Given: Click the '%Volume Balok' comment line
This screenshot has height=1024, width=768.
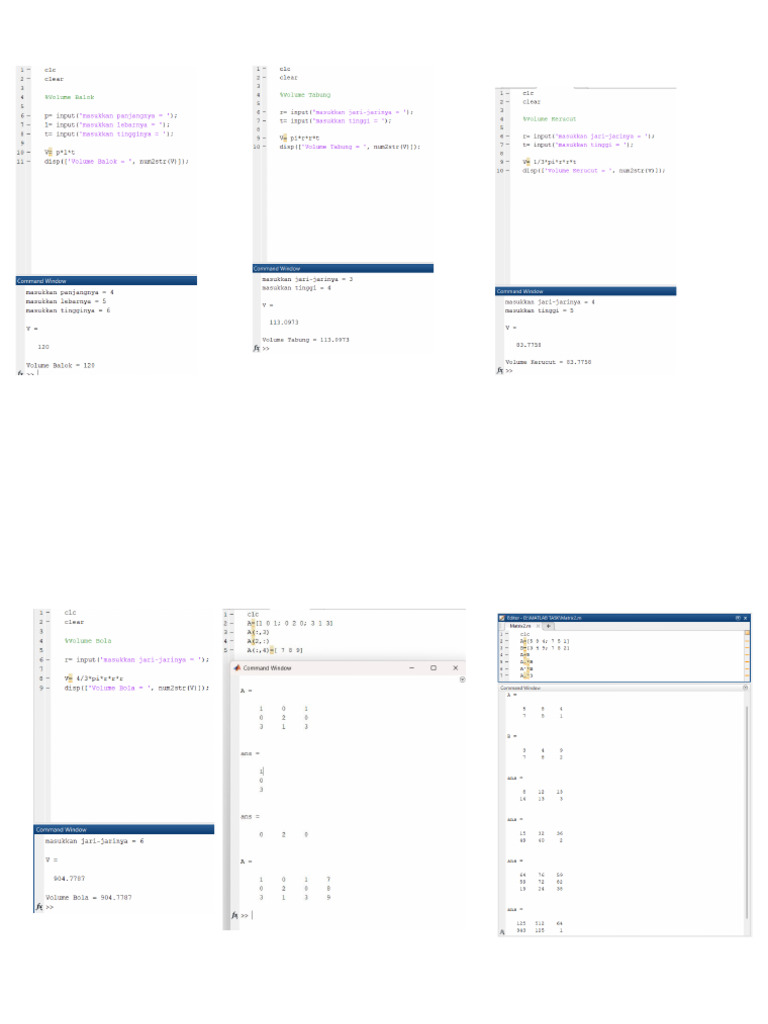Looking at the screenshot, I should pos(69,97).
